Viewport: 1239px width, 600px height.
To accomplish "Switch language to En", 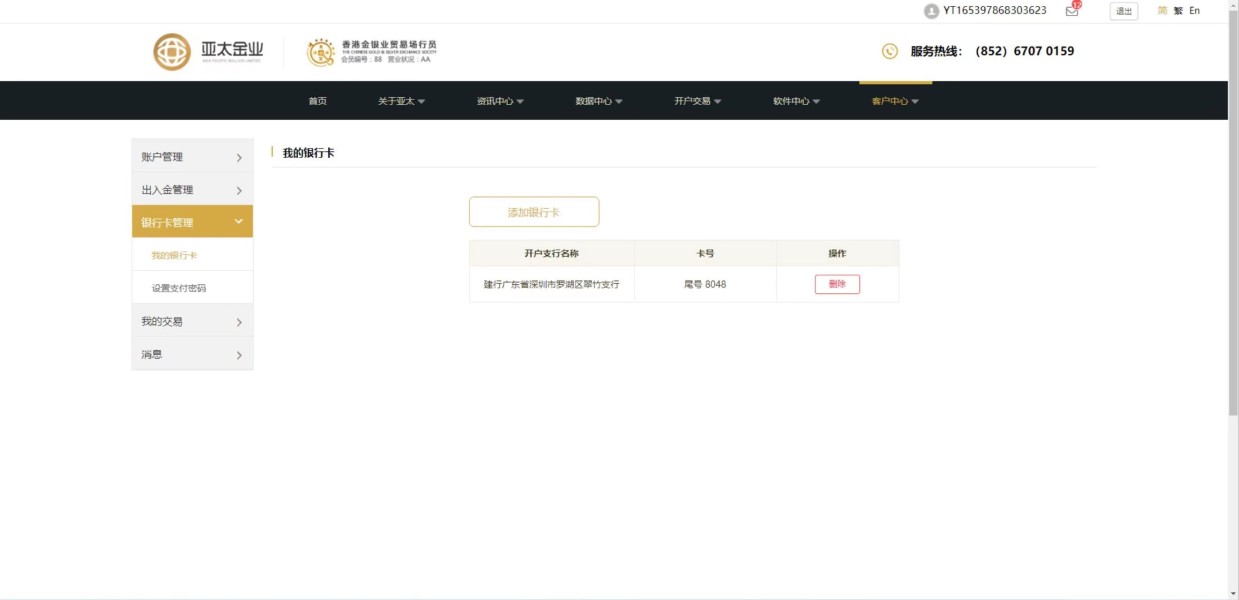I will click(1194, 11).
